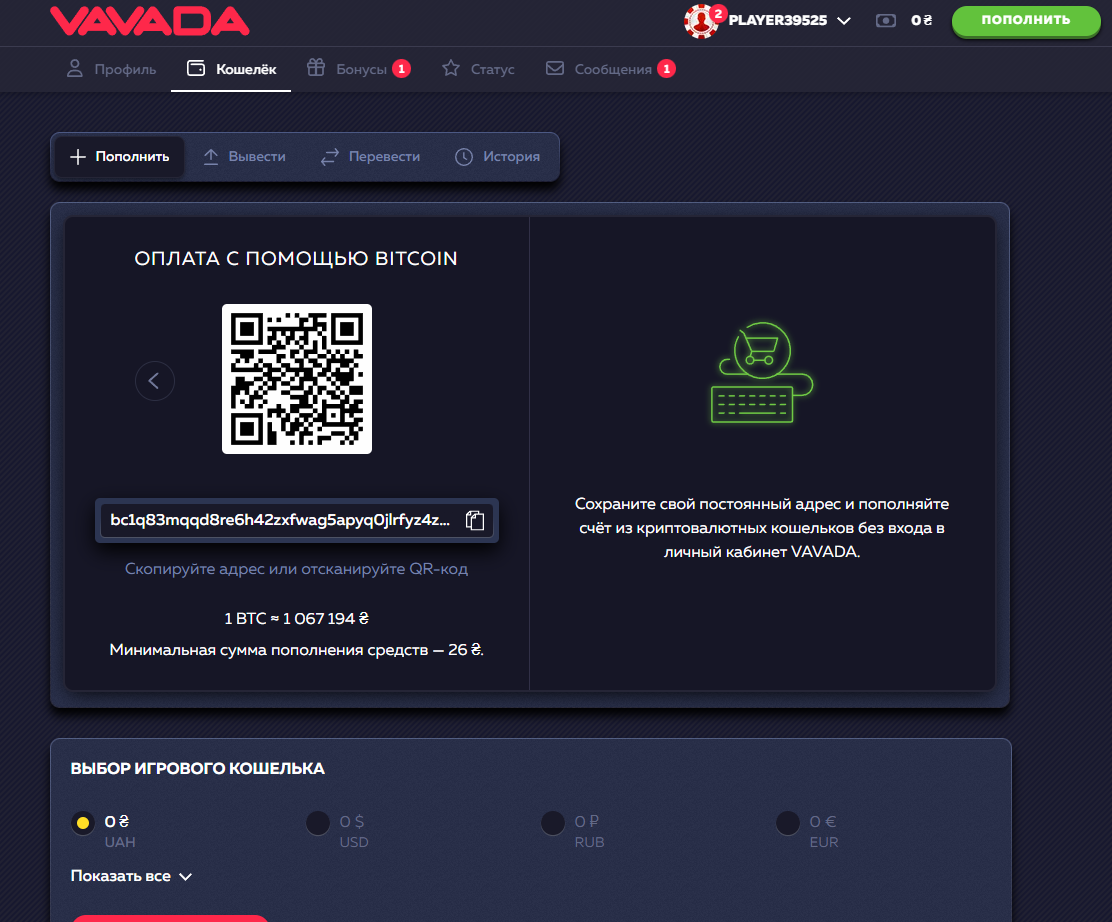Click the avatar notification badge showing 2
This screenshot has height=922, width=1112.
coord(718,13)
